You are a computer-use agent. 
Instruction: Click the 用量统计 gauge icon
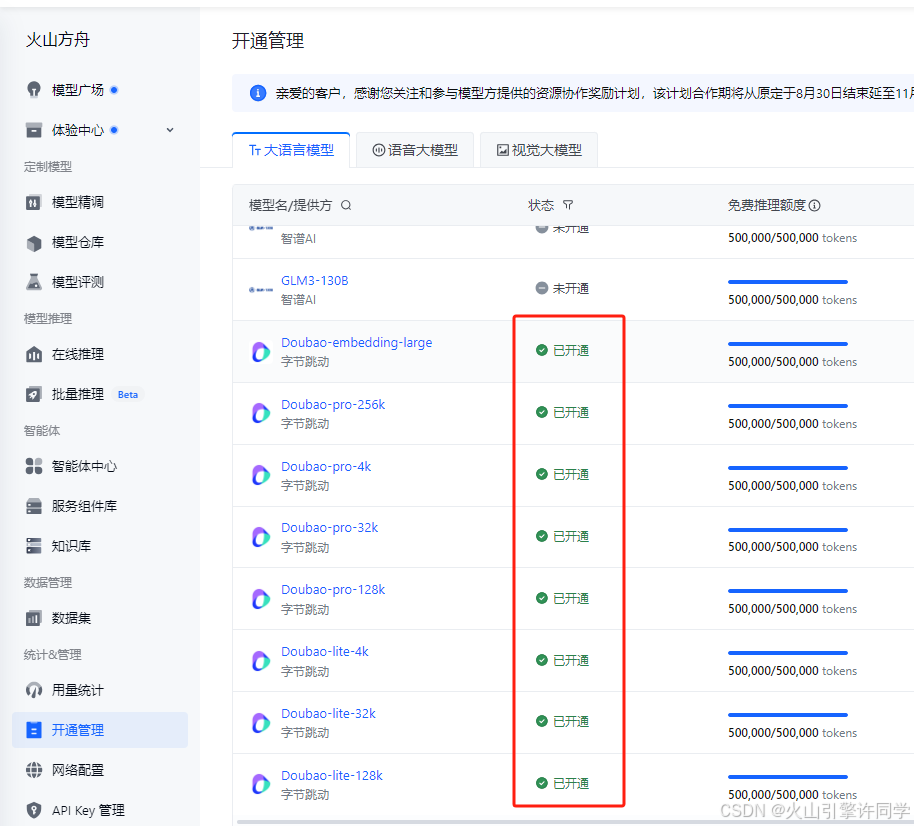34,690
